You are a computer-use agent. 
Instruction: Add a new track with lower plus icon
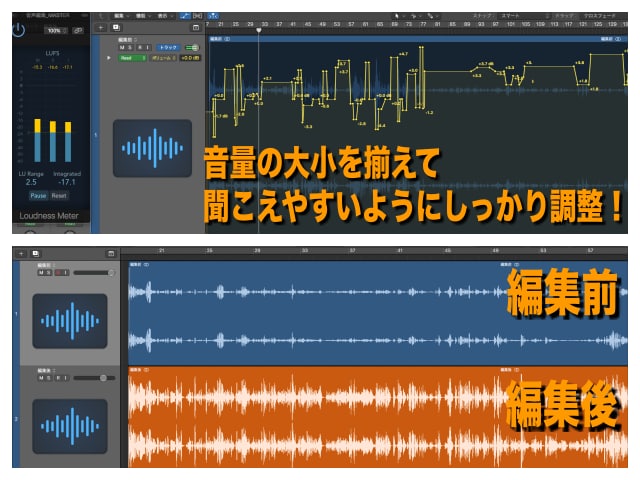point(21,253)
